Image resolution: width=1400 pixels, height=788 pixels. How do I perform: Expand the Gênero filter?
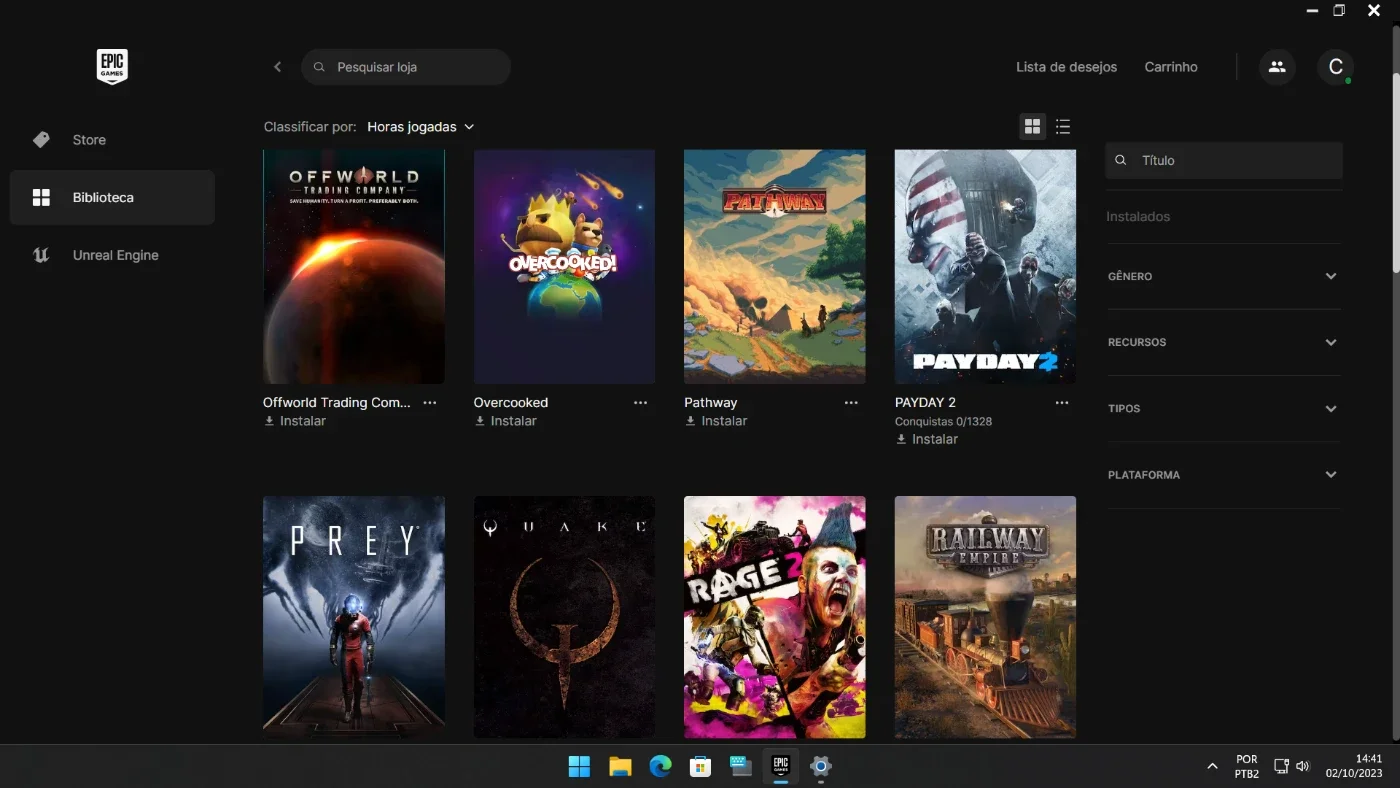(x=1223, y=276)
